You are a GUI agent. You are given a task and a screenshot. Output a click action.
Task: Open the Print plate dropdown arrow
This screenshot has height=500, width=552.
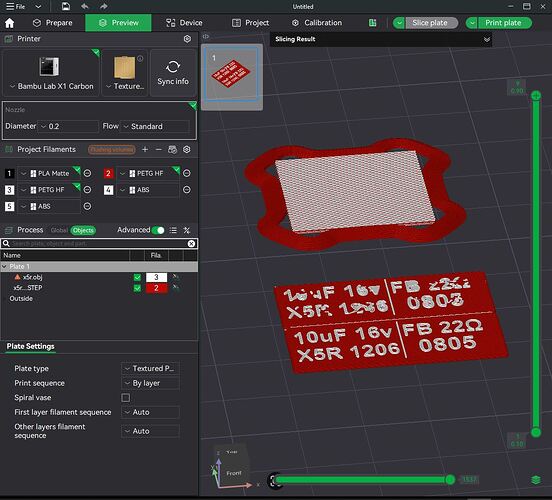click(472, 23)
